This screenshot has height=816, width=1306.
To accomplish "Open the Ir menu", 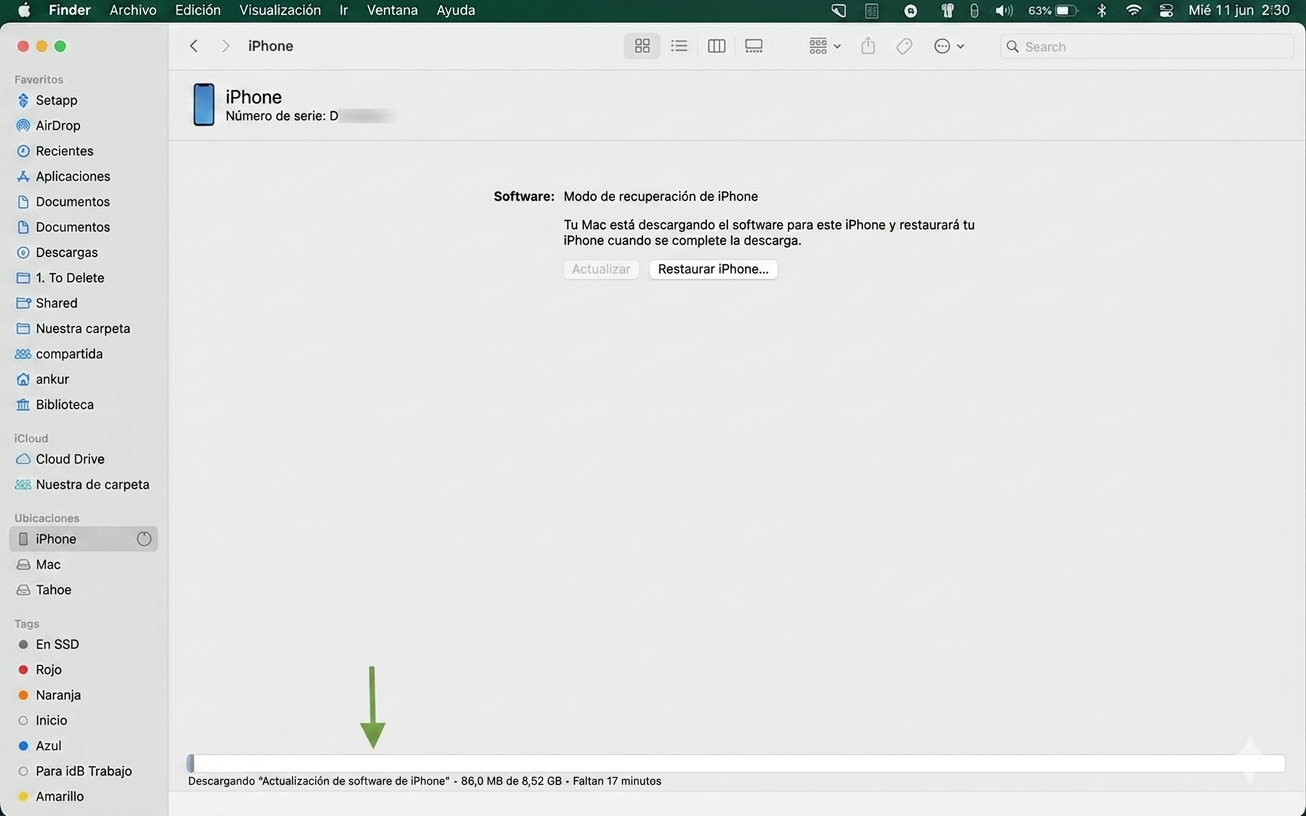I will tap(344, 10).
